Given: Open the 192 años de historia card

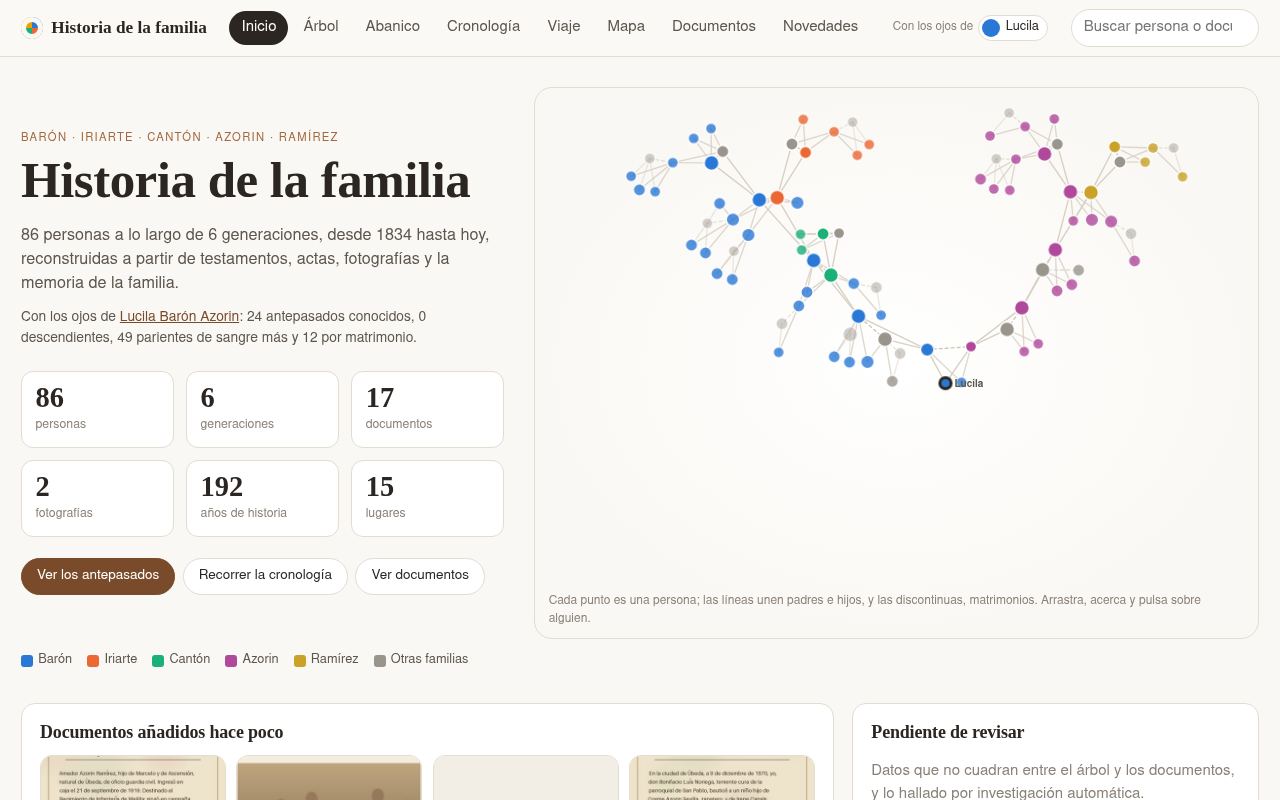Looking at the screenshot, I should [x=262, y=498].
